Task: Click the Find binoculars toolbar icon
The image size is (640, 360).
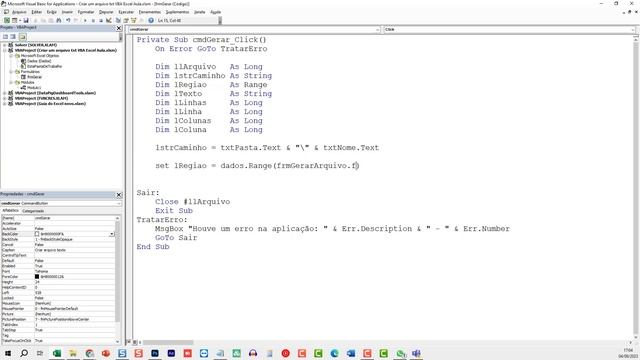Action: point(59,20)
